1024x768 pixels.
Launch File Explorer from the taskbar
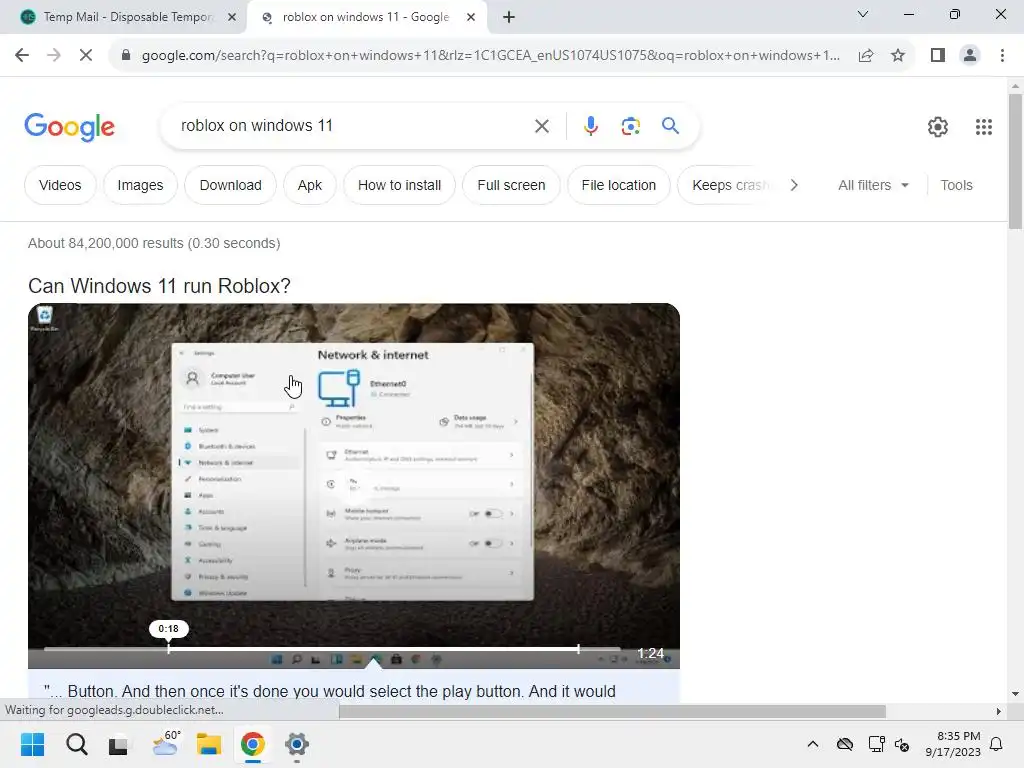point(209,744)
